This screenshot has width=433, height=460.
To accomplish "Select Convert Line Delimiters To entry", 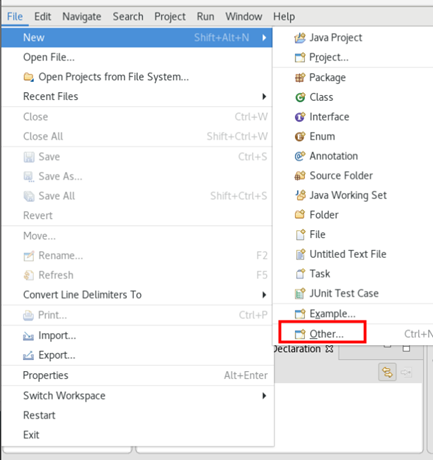I will pyautogui.click(x=137, y=295).
